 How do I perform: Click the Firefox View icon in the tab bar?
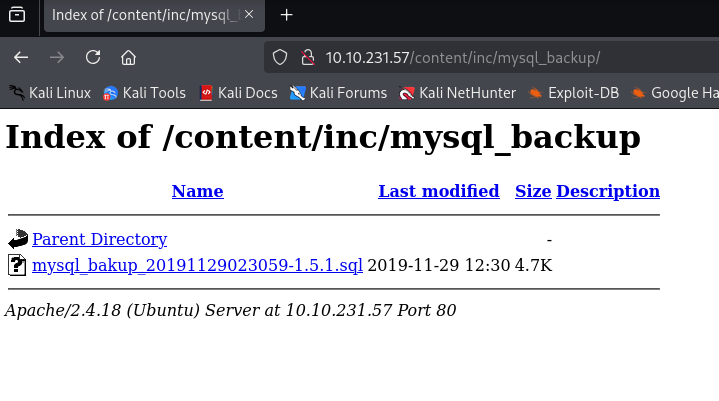[17, 15]
